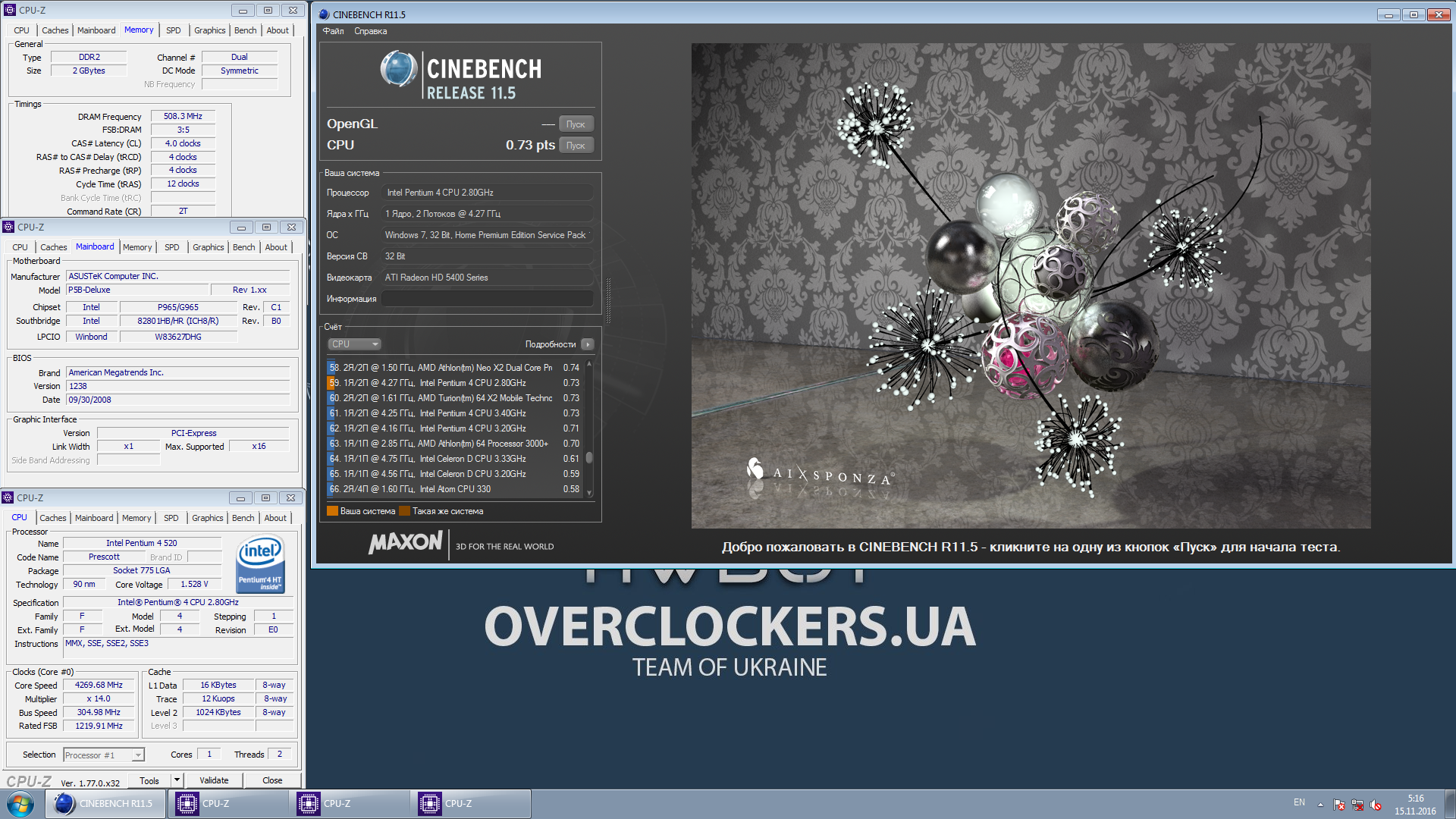
Task: Click the Validate button in CPU-Z
Action: pos(214,780)
